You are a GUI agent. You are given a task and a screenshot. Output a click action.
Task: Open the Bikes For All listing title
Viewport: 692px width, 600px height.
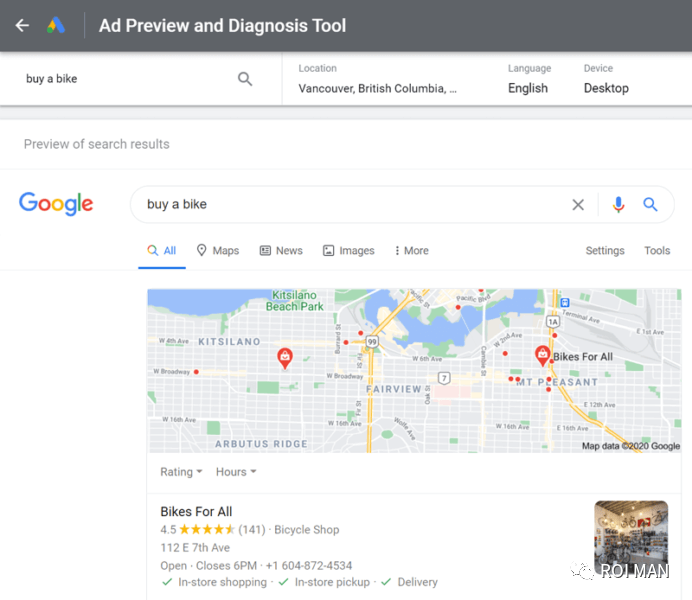pyautogui.click(x=196, y=512)
